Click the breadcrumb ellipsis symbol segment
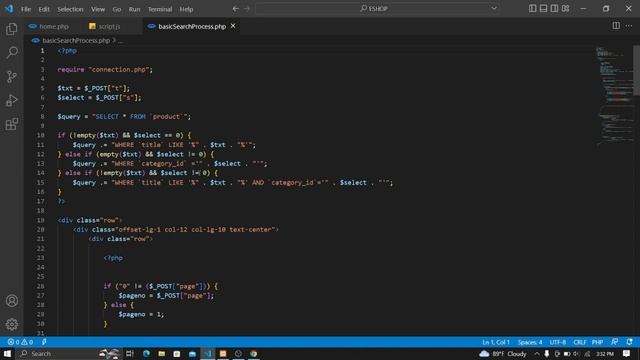 pos(120,40)
